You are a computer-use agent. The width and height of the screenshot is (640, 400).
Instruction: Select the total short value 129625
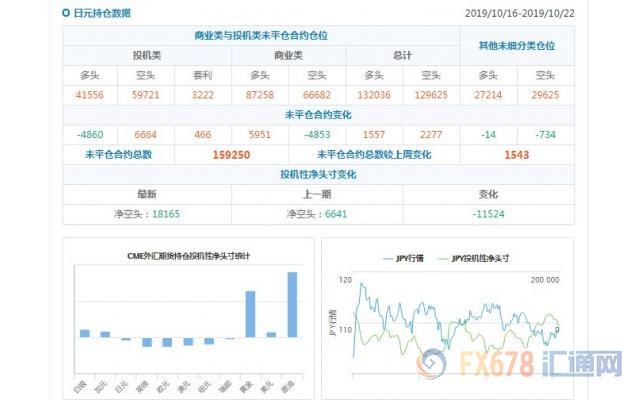tap(431, 95)
